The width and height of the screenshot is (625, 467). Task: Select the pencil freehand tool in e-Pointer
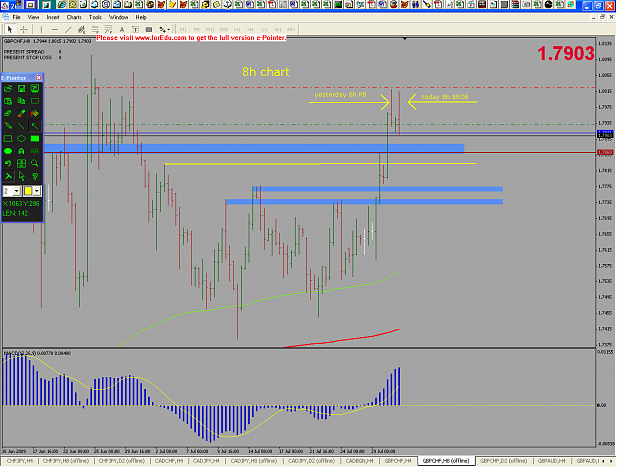click(x=8, y=126)
